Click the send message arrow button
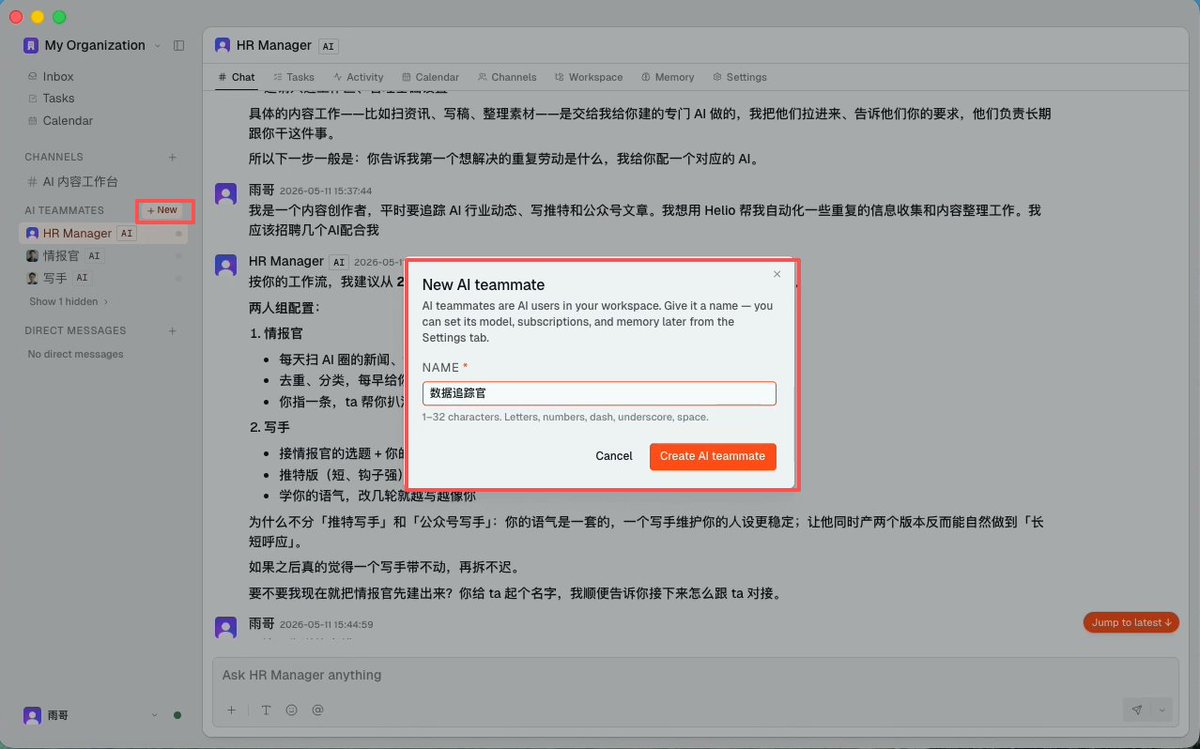The width and height of the screenshot is (1200, 749). pyautogui.click(x=1137, y=710)
